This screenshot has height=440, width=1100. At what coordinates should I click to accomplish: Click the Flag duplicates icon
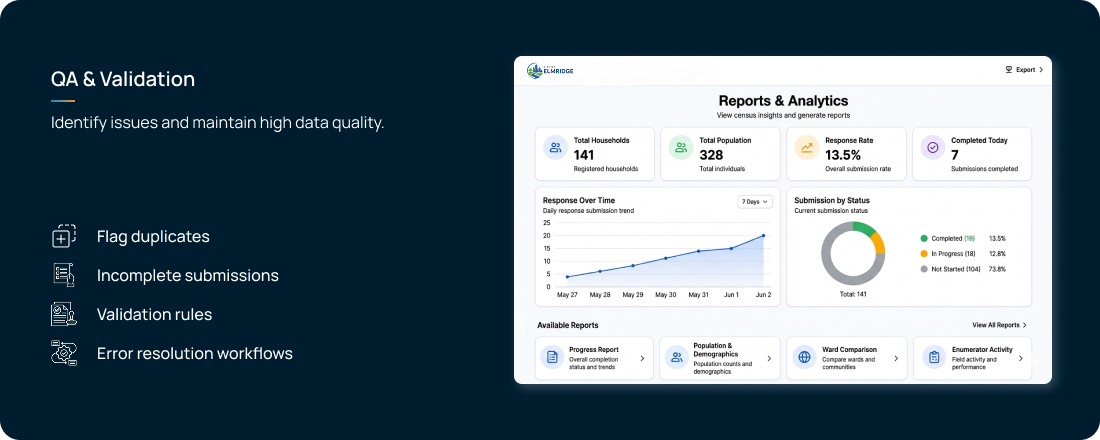[x=64, y=236]
